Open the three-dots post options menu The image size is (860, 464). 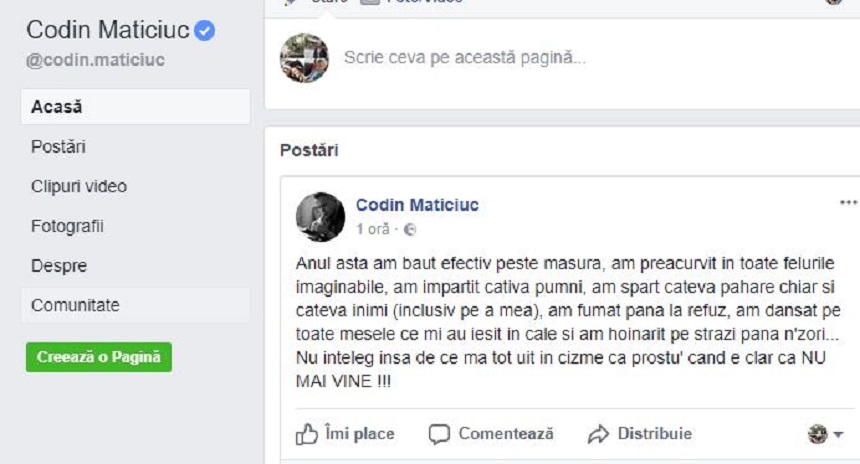(848, 202)
